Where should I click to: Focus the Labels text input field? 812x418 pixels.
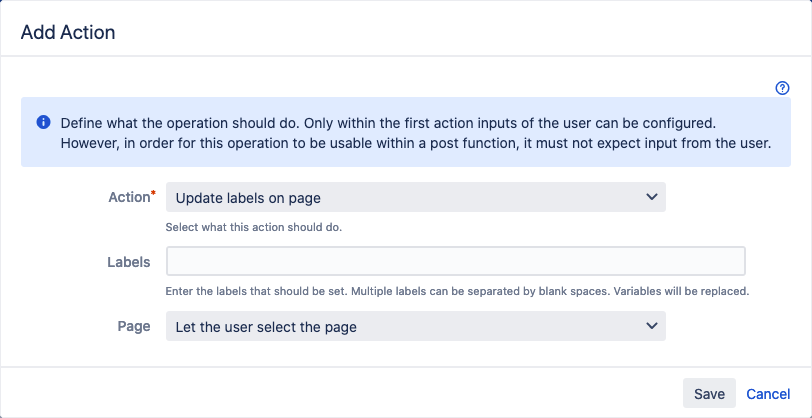455,261
